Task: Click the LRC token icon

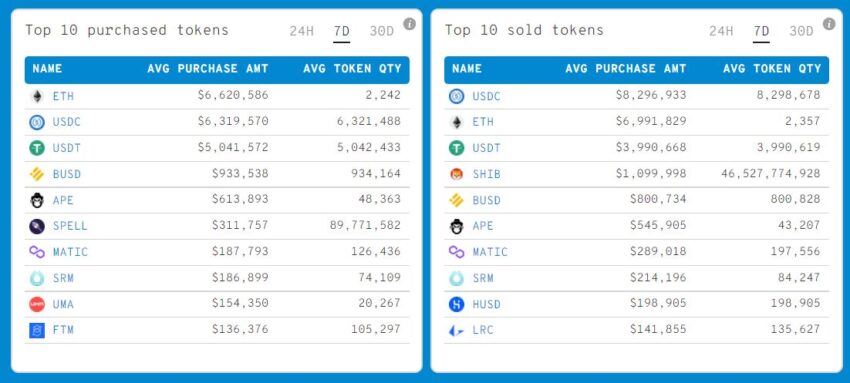Action: pos(456,330)
